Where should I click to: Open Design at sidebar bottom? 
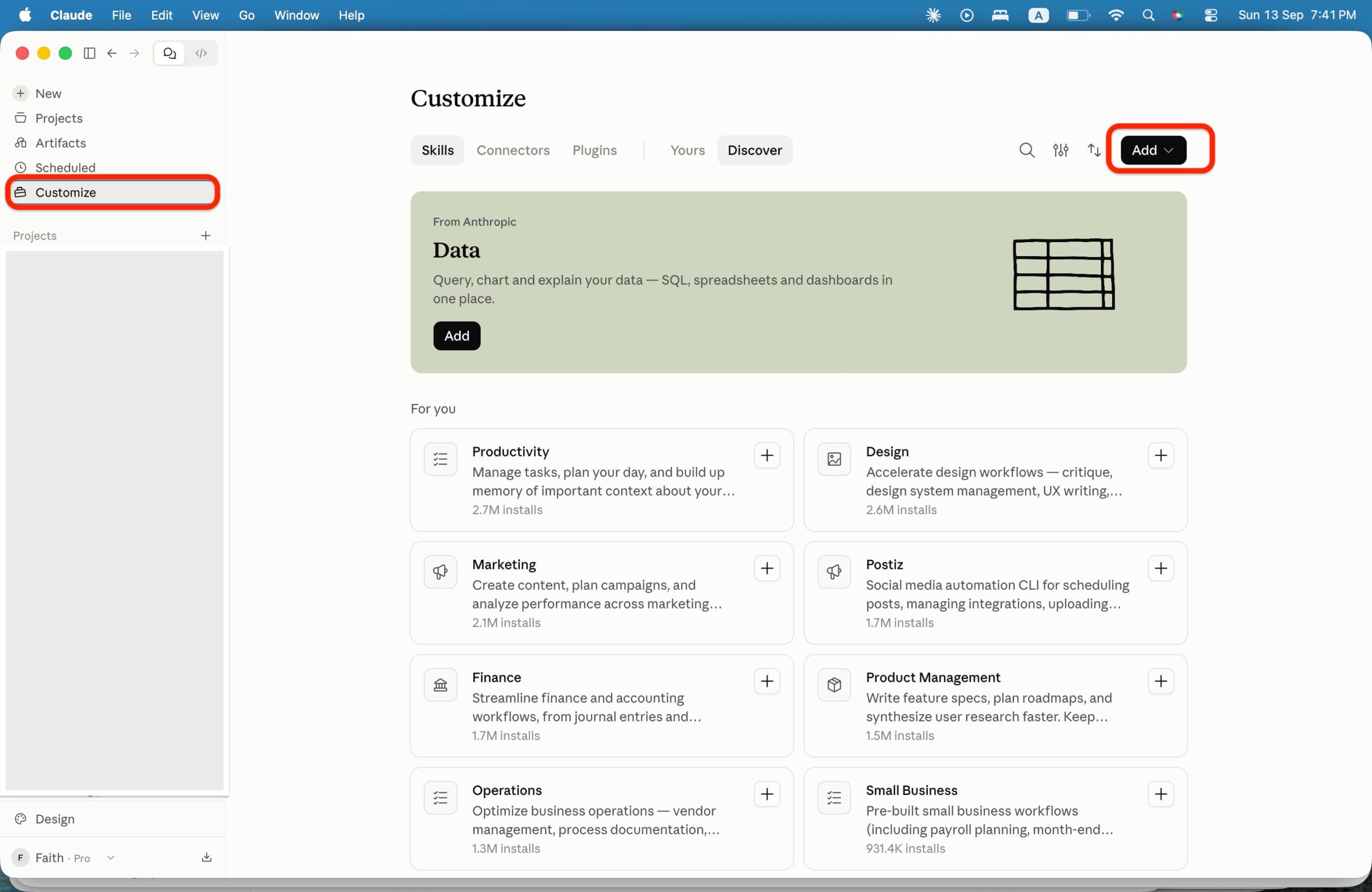click(x=113, y=819)
